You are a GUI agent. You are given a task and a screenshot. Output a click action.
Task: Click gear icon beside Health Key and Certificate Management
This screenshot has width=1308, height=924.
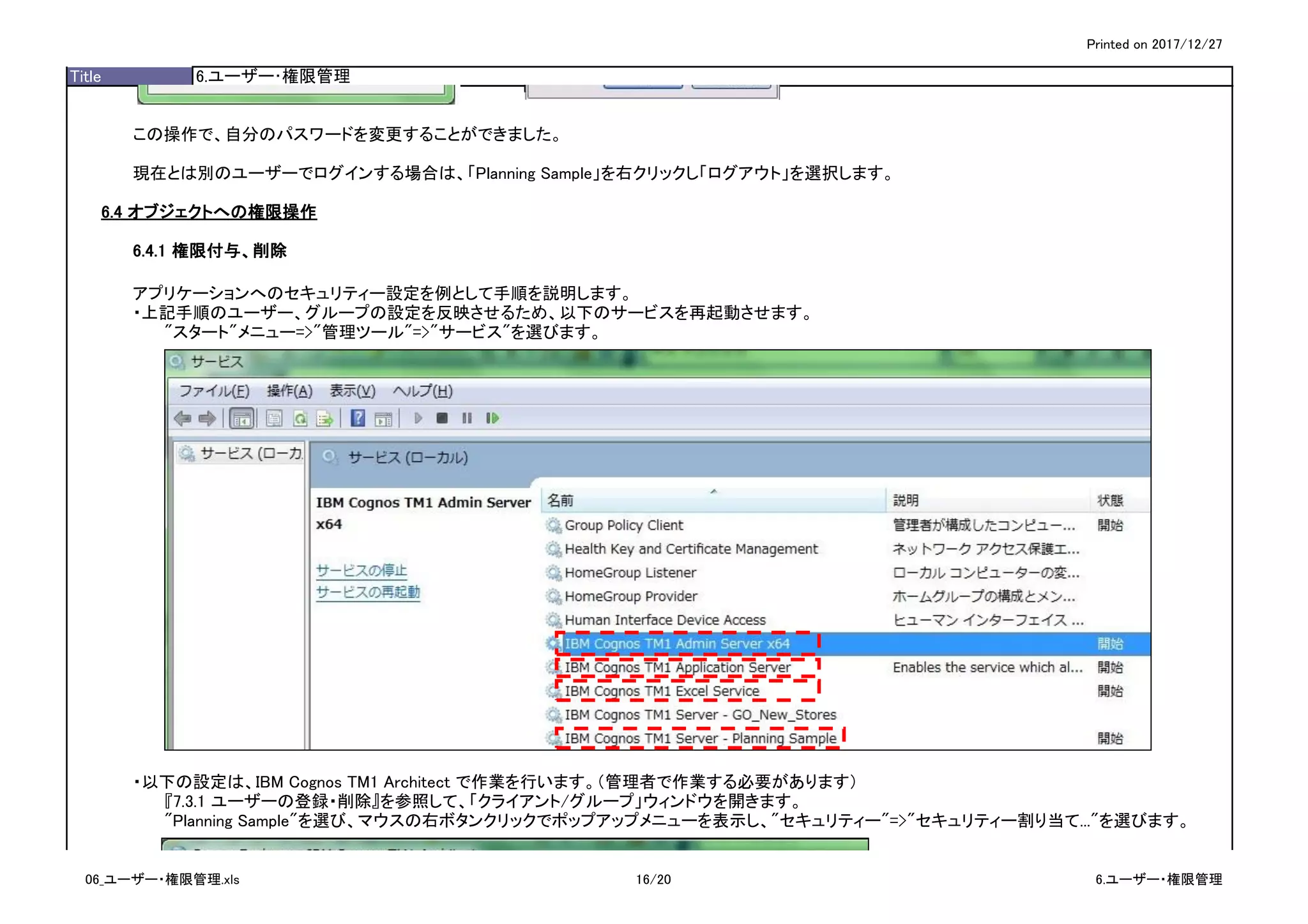point(553,549)
